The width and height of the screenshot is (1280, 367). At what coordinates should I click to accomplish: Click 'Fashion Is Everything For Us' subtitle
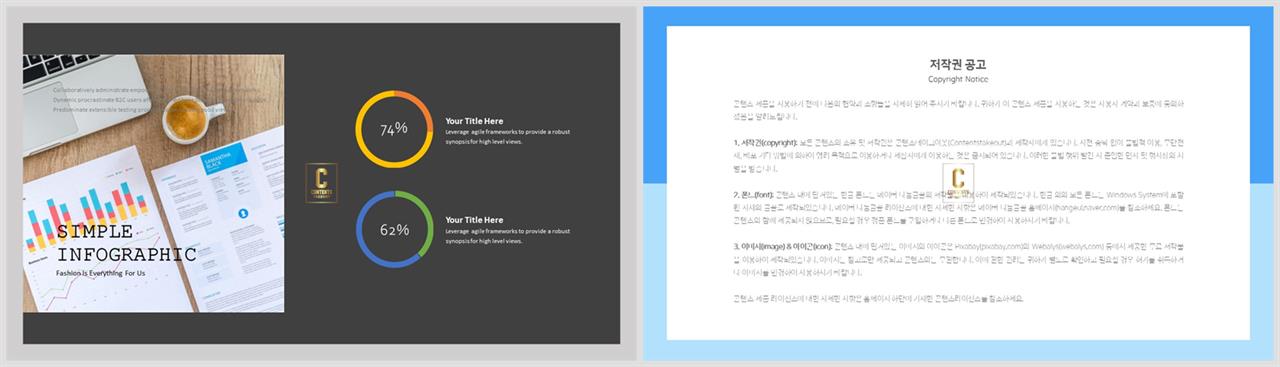pos(100,273)
